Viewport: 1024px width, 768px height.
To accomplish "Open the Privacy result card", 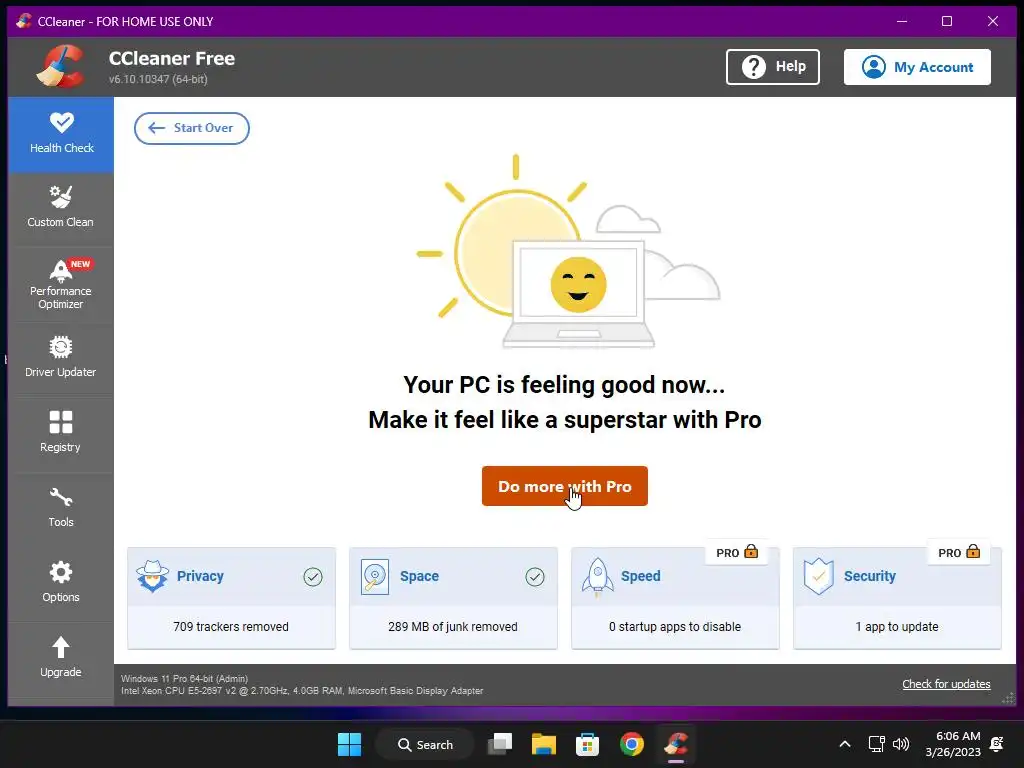I will coord(231,598).
